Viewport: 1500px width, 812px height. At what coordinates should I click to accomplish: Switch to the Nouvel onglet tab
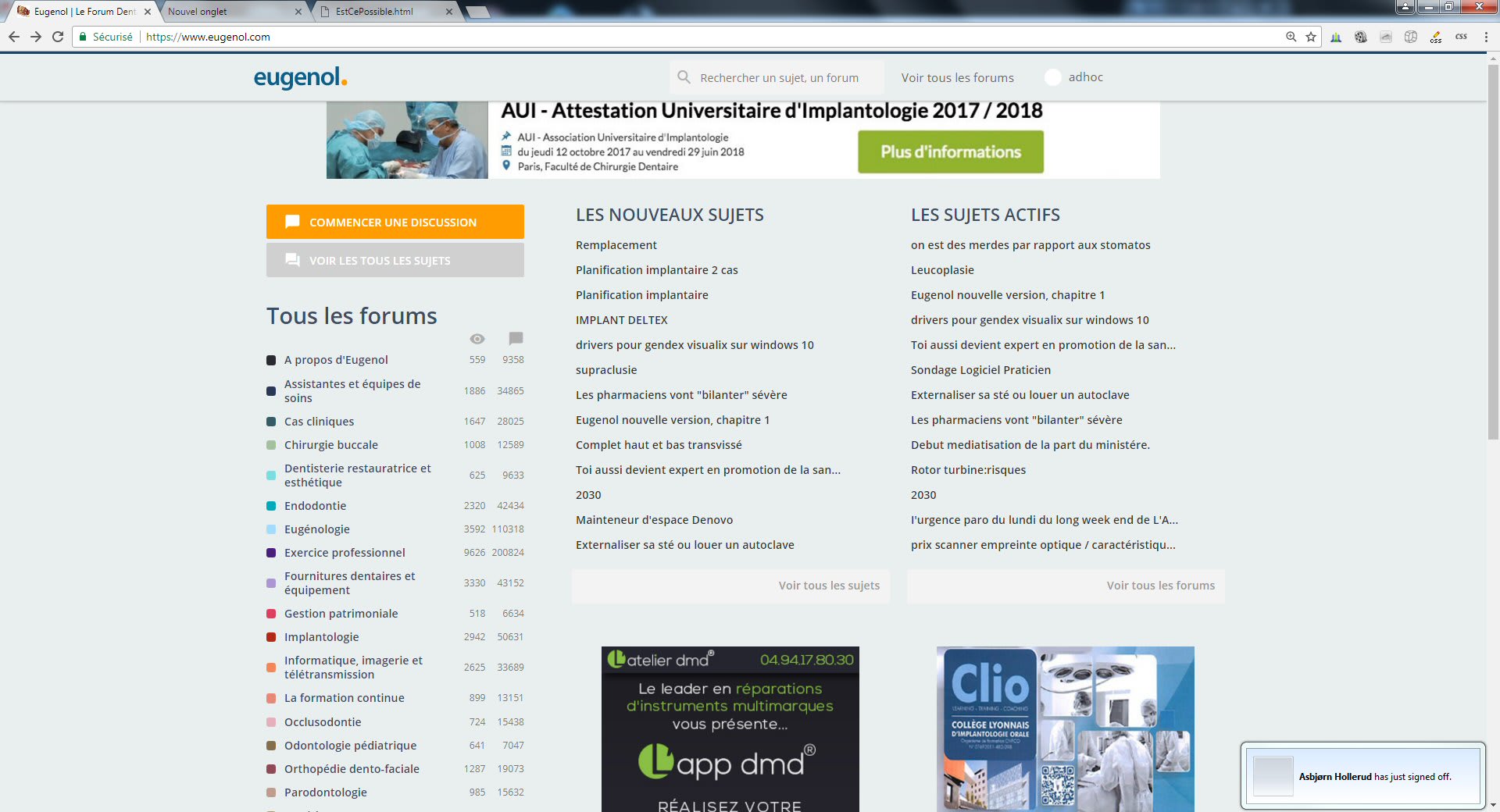[227, 12]
